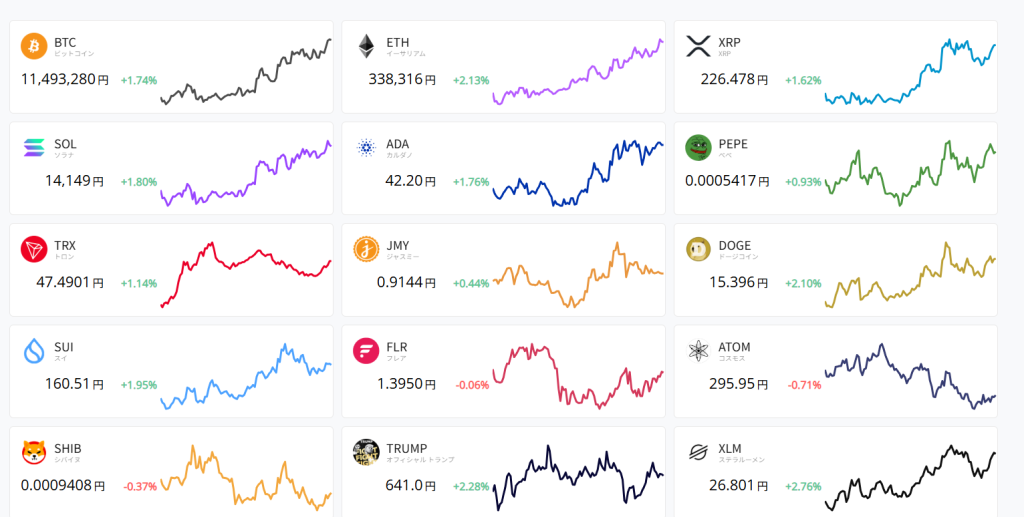
Task: Click the XRP logo icon
Action: tap(698, 46)
